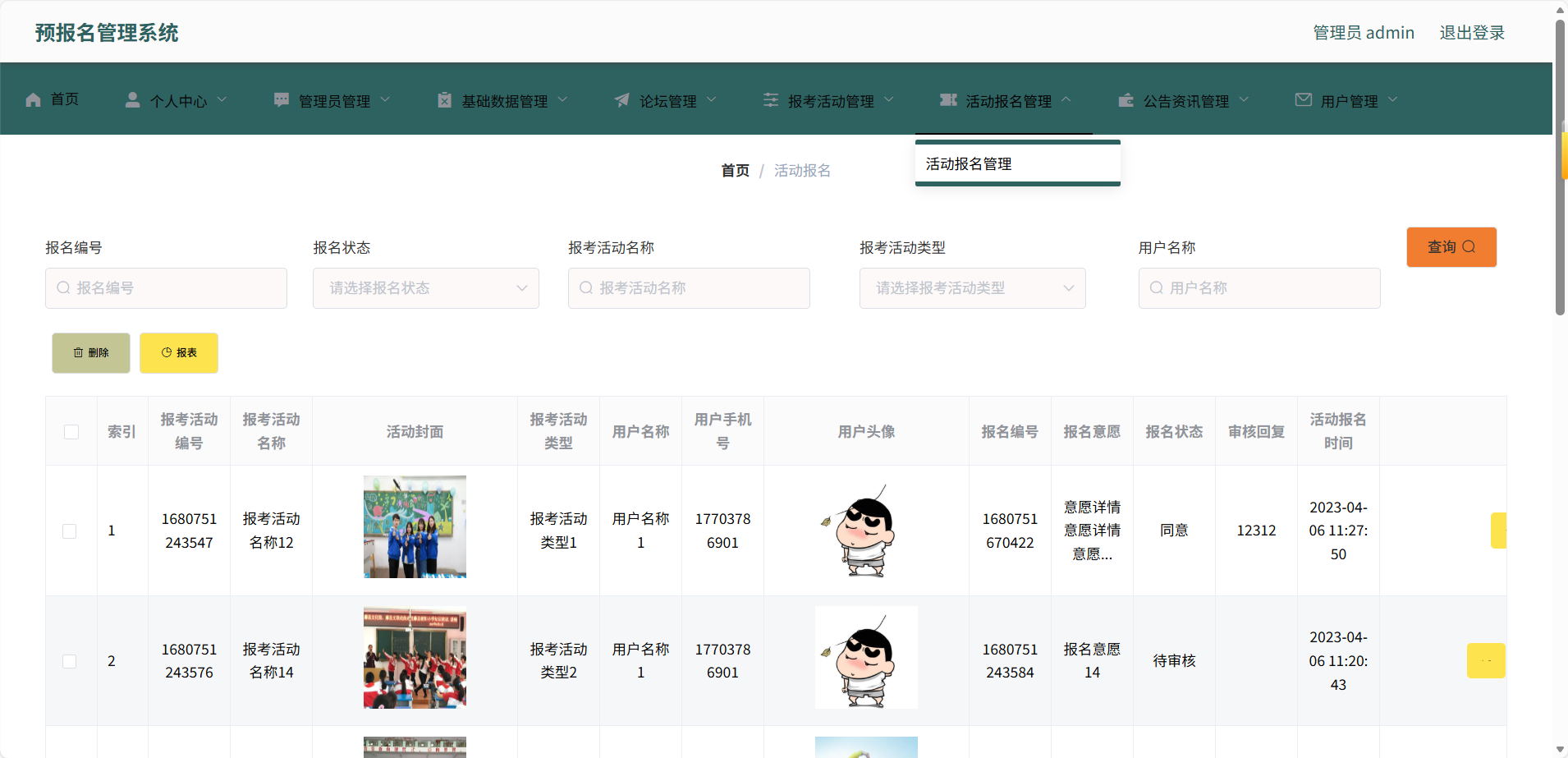Click the home icon beside 首页
Image resolution: width=1568 pixels, height=758 pixels.
[33, 100]
